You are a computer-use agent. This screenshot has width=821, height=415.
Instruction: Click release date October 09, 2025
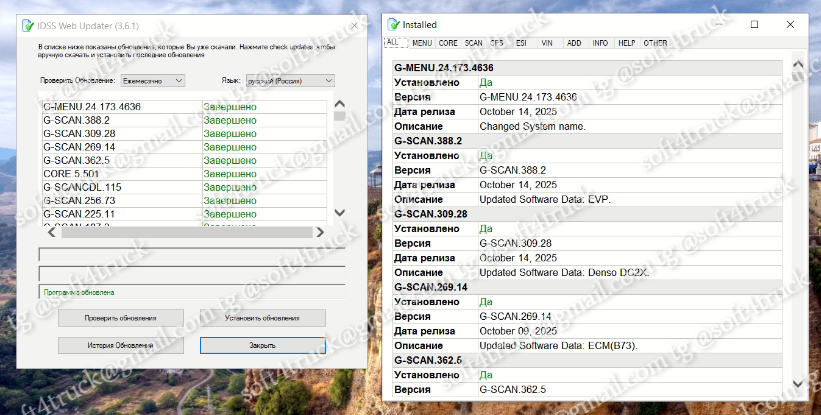pyautogui.click(x=518, y=331)
